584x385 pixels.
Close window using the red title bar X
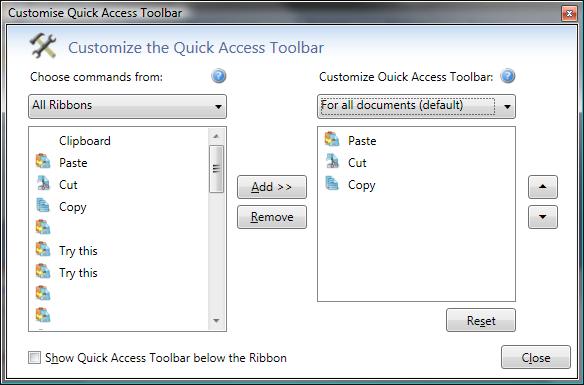[569, 14]
